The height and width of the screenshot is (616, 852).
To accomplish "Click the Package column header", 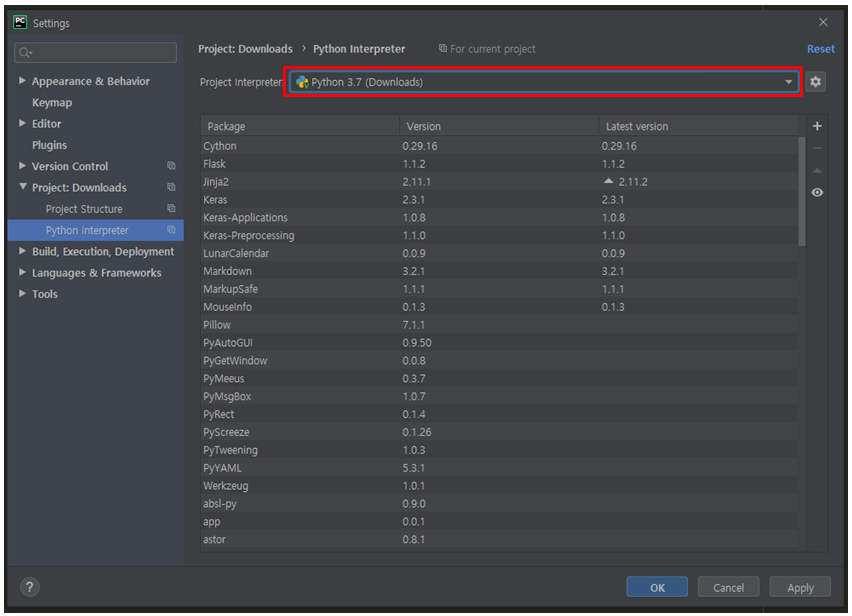I will [300, 126].
